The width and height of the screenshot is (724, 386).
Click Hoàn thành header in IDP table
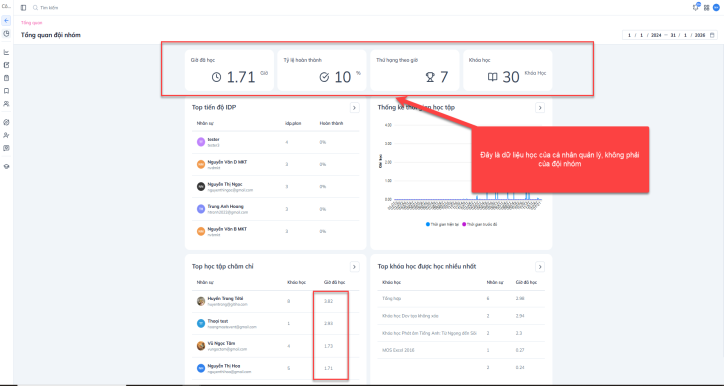coord(332,123)
